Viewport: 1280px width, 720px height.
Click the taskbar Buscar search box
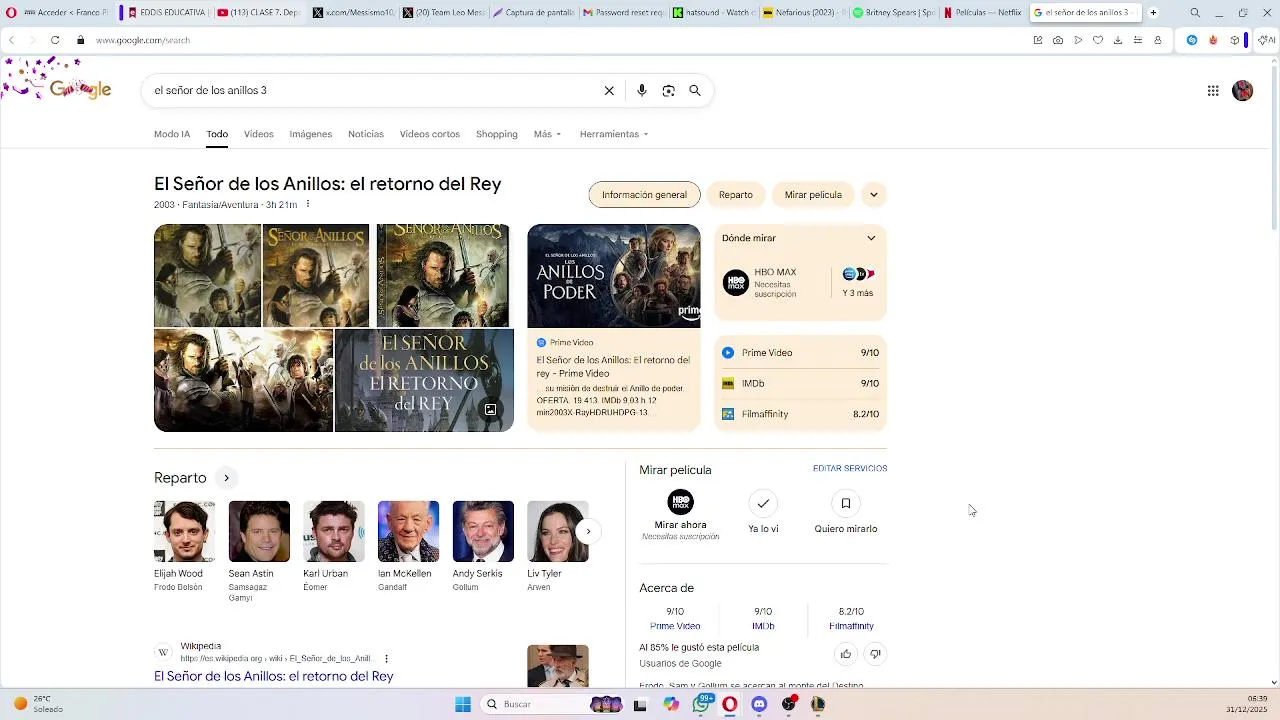[x=553, y=704]
